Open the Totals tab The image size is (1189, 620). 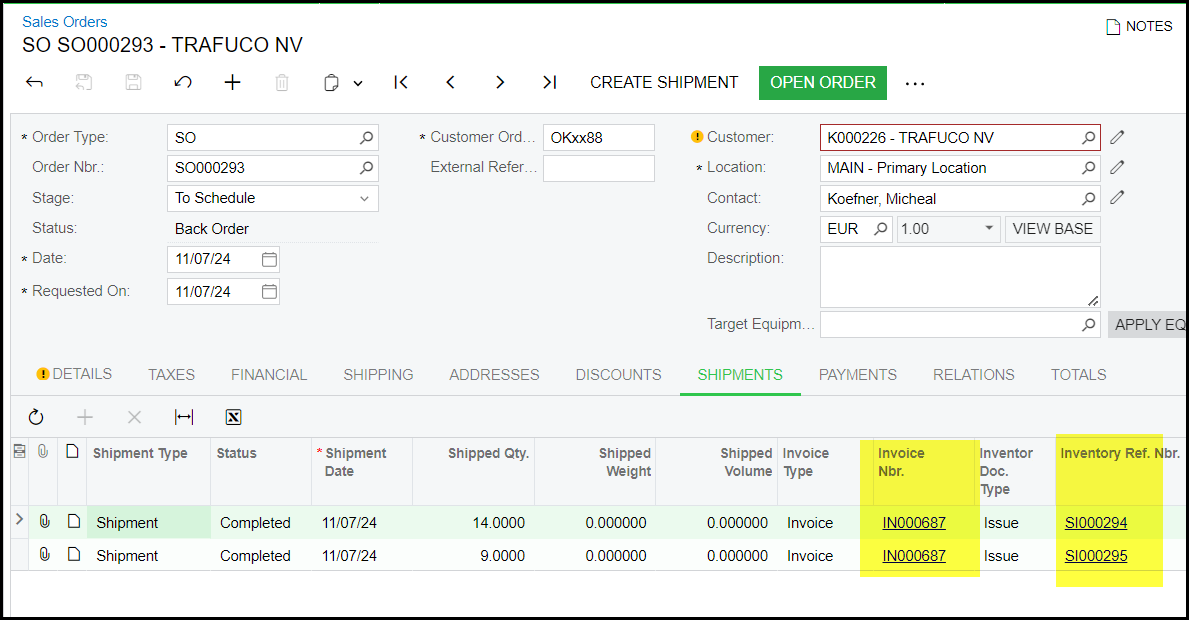(x=1078, y=375)
